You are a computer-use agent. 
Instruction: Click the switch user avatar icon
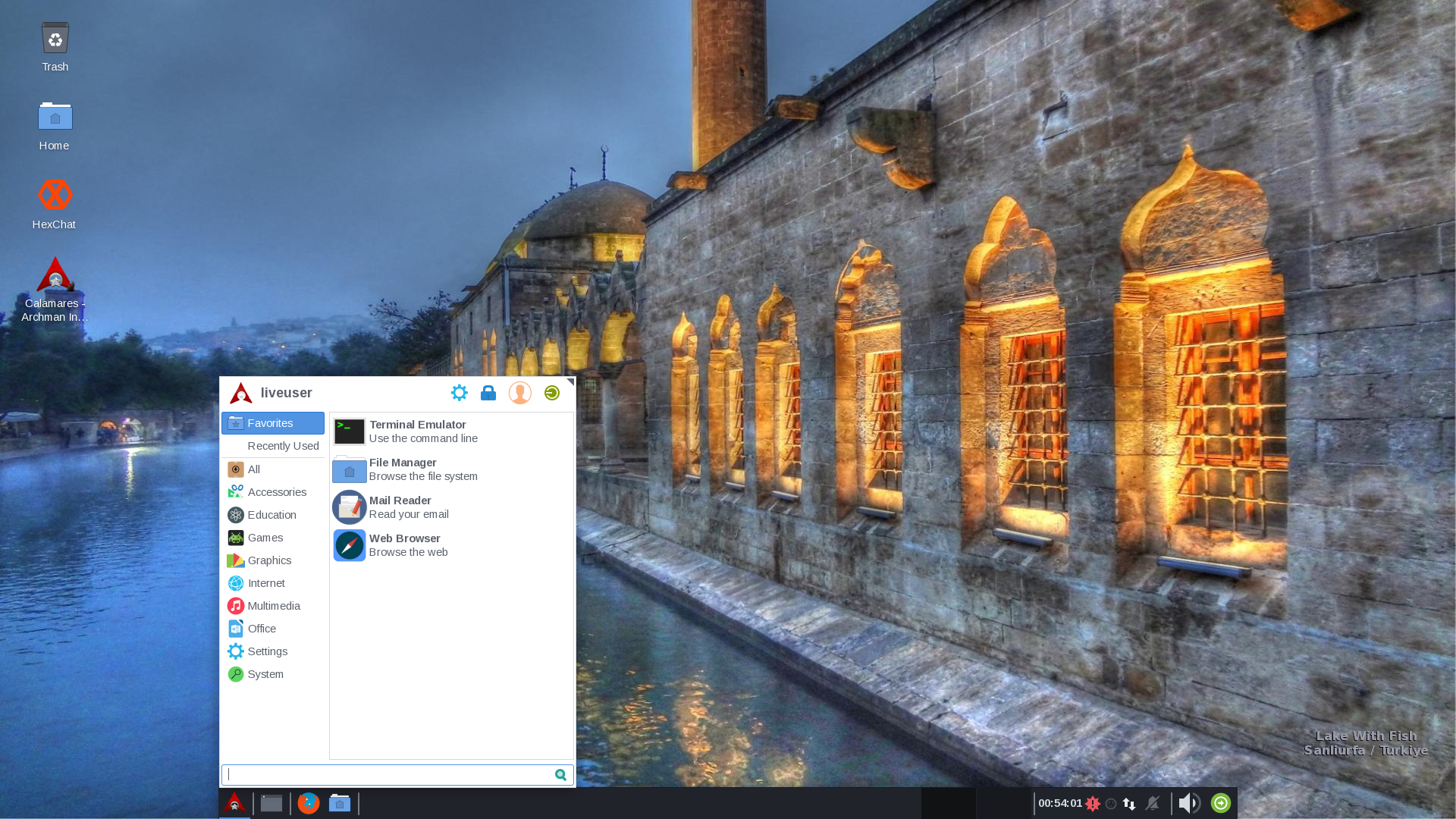[x=520, y=393]
